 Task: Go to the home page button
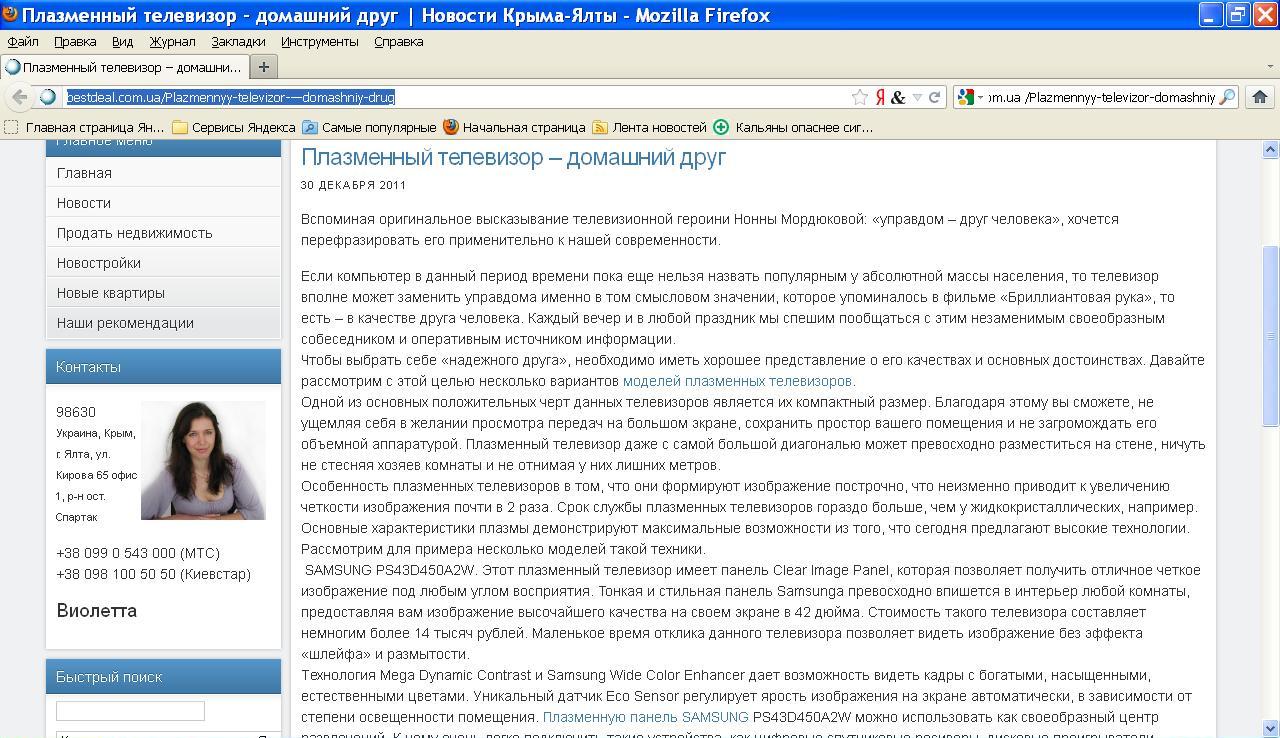click(x=1260, y=97)
